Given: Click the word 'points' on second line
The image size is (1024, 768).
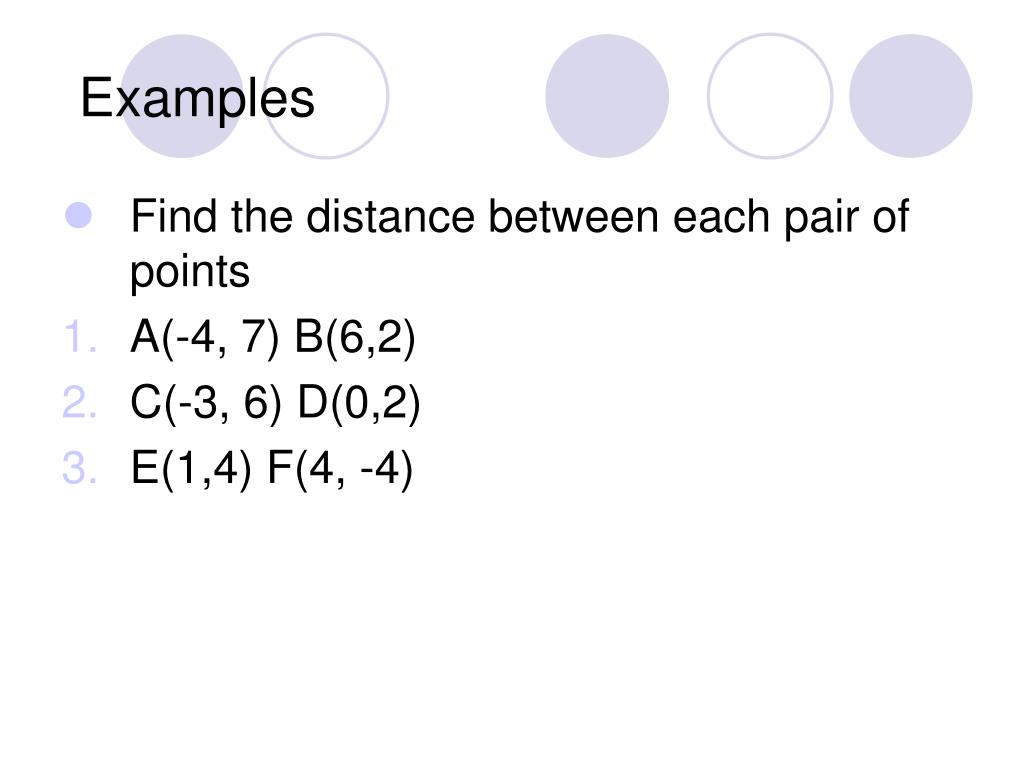Looking at the screenshot, I should (x=190, y=273).
